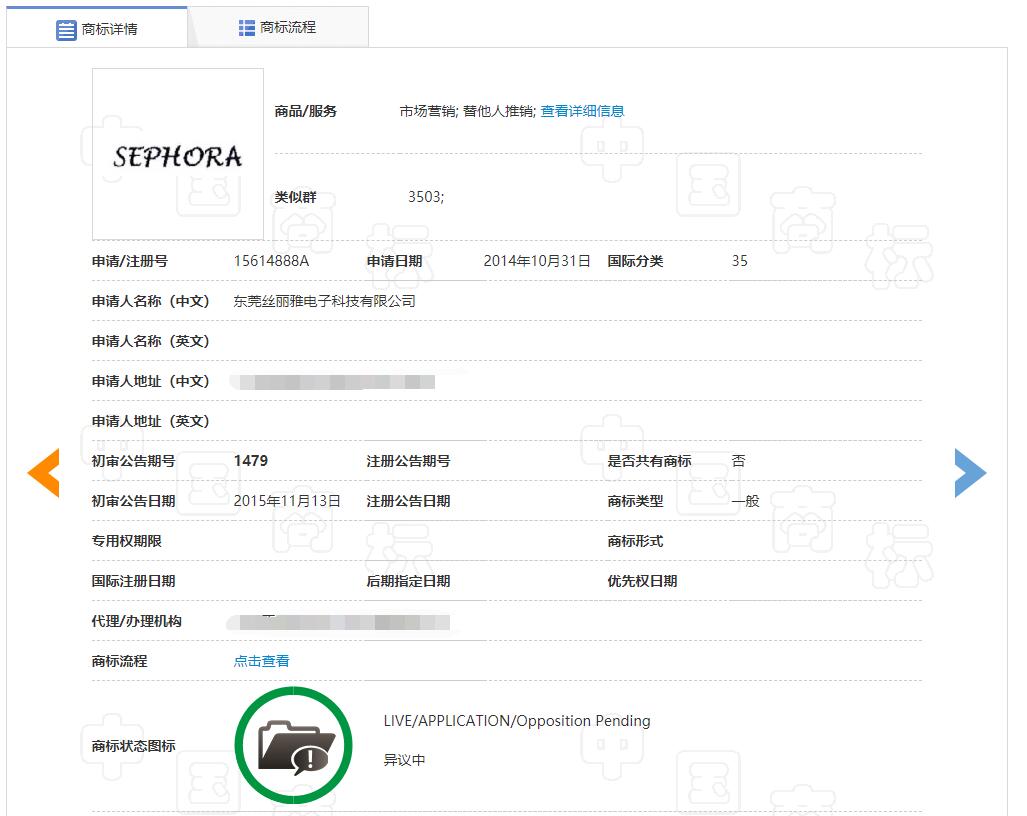Select application number 15614888A
1027x816 pixels.
(x=271, y=261)
